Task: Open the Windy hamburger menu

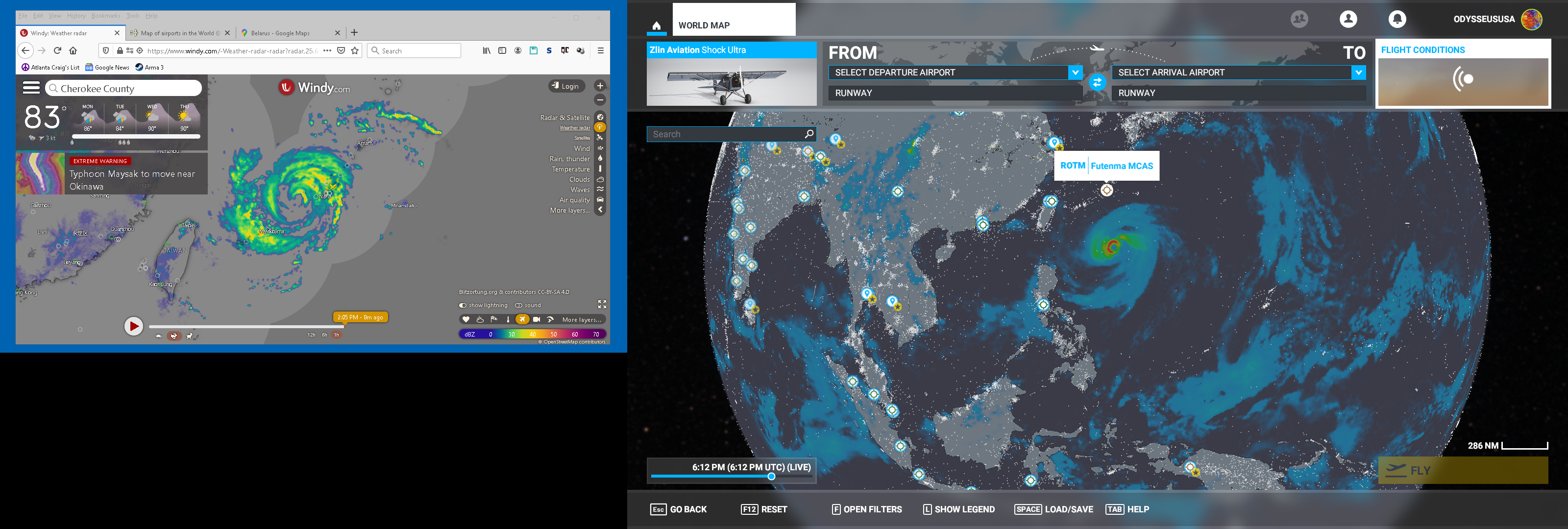Action: [x=31, y=88]
